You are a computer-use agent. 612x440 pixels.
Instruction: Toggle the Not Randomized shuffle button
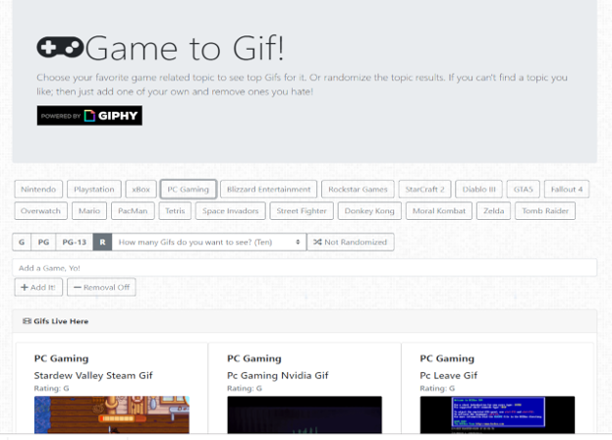pyautogui.click(x=350, y=242)
